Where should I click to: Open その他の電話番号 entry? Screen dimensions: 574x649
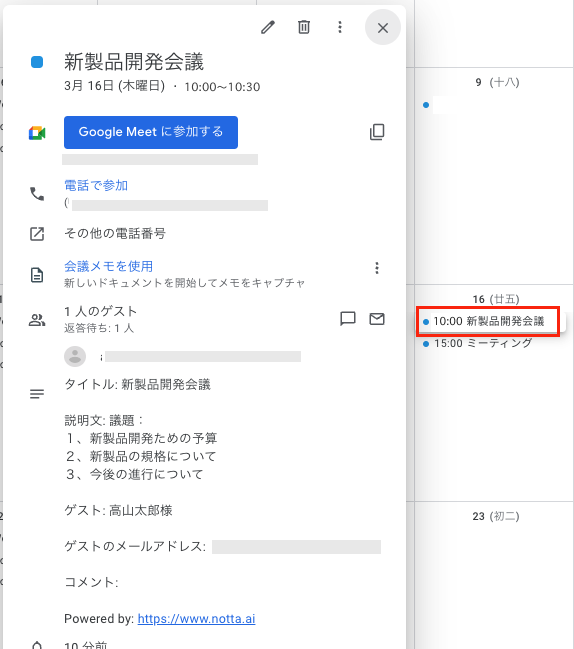(x=115, y=233)
